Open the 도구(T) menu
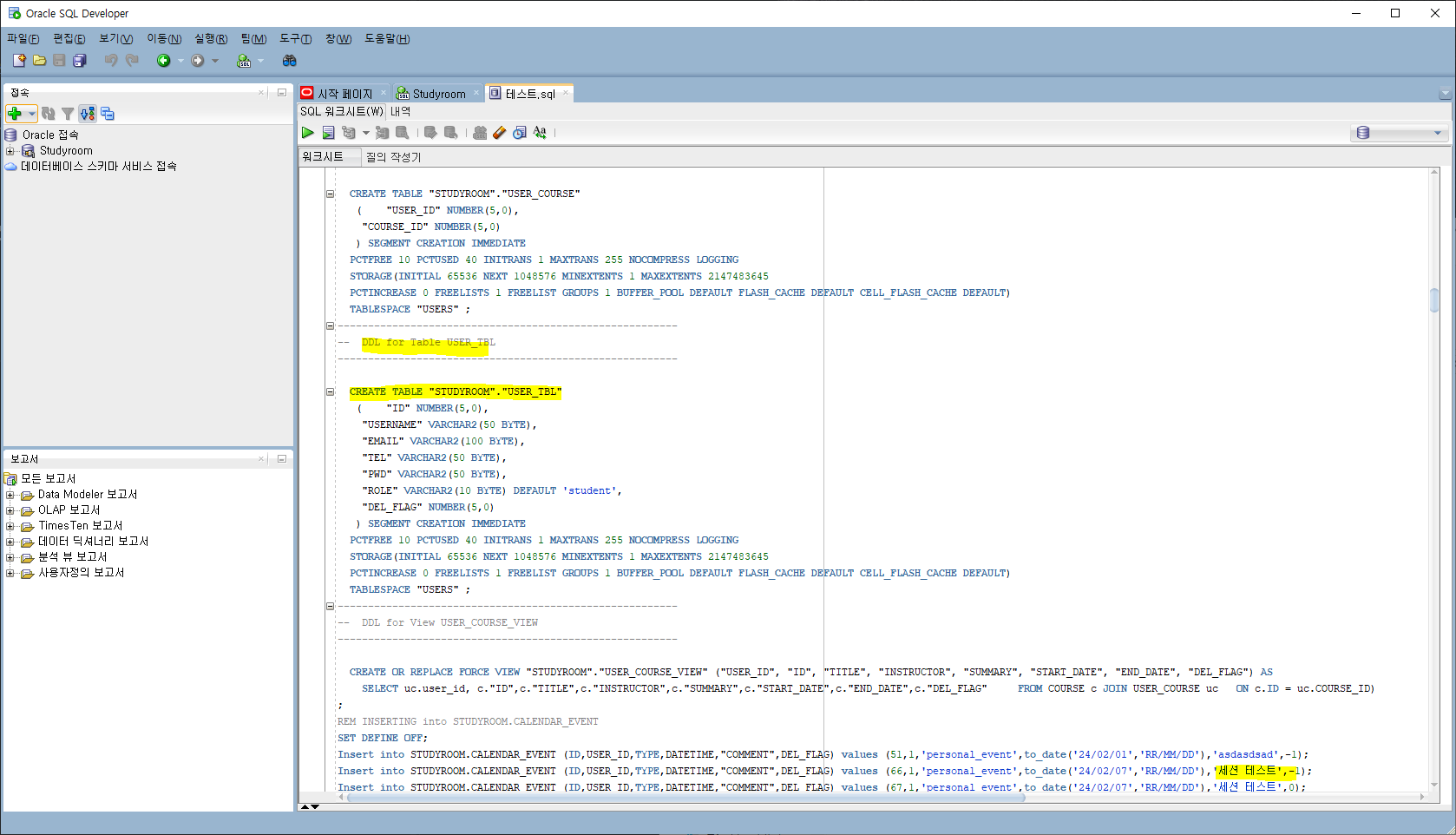The height and width of the screenshot is (835, 1456). click(296, 39)
